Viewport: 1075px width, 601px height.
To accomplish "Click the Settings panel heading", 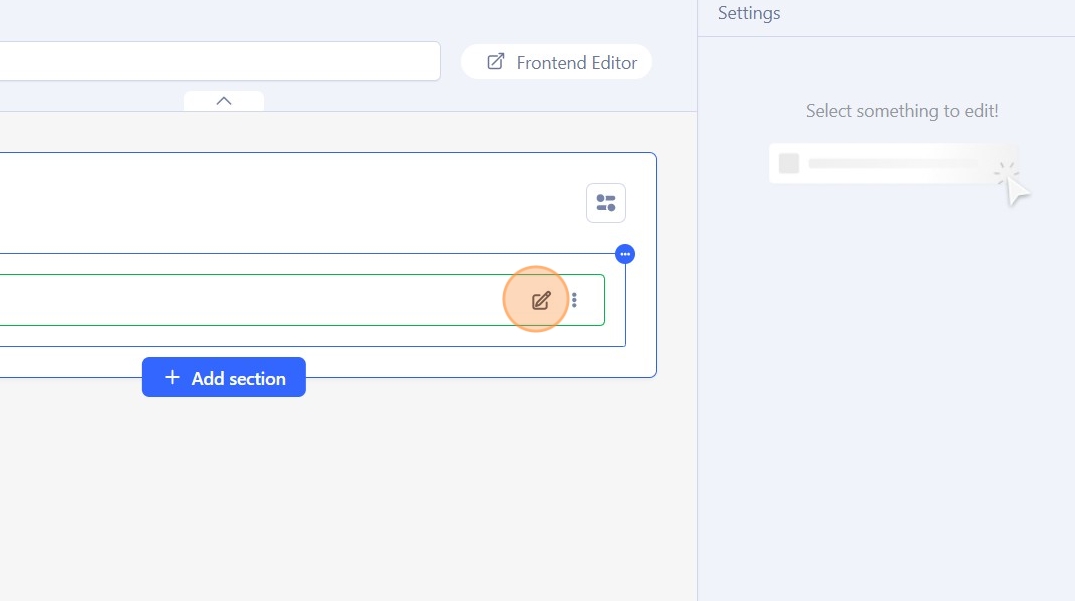I will [x=749, y=14].
